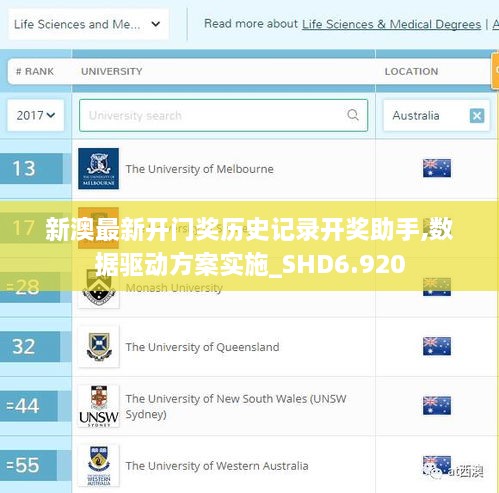
Task: Sort by the # RANK column header
Action: pos(35,71)
